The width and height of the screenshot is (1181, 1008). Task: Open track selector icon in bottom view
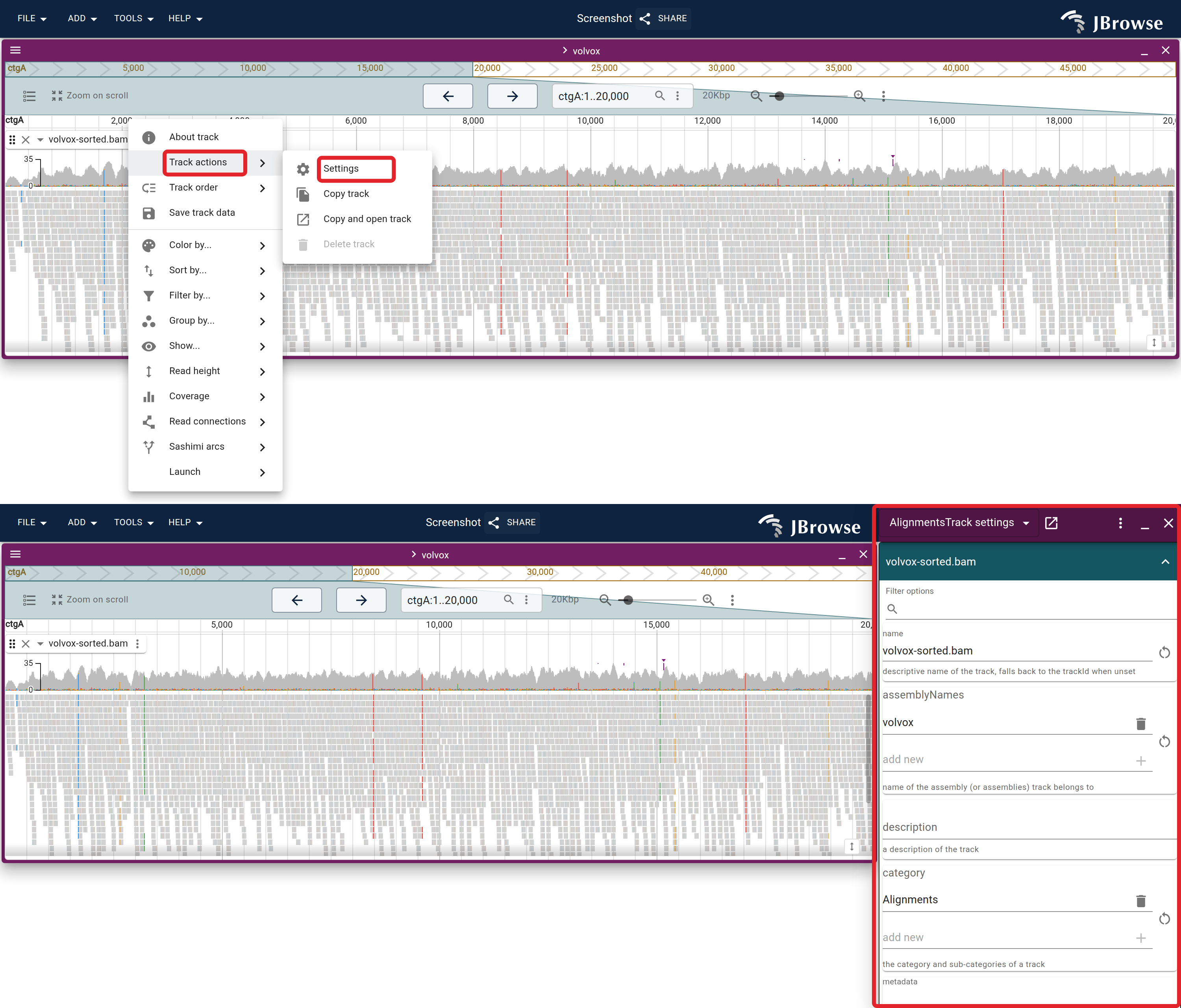(29, 600)
